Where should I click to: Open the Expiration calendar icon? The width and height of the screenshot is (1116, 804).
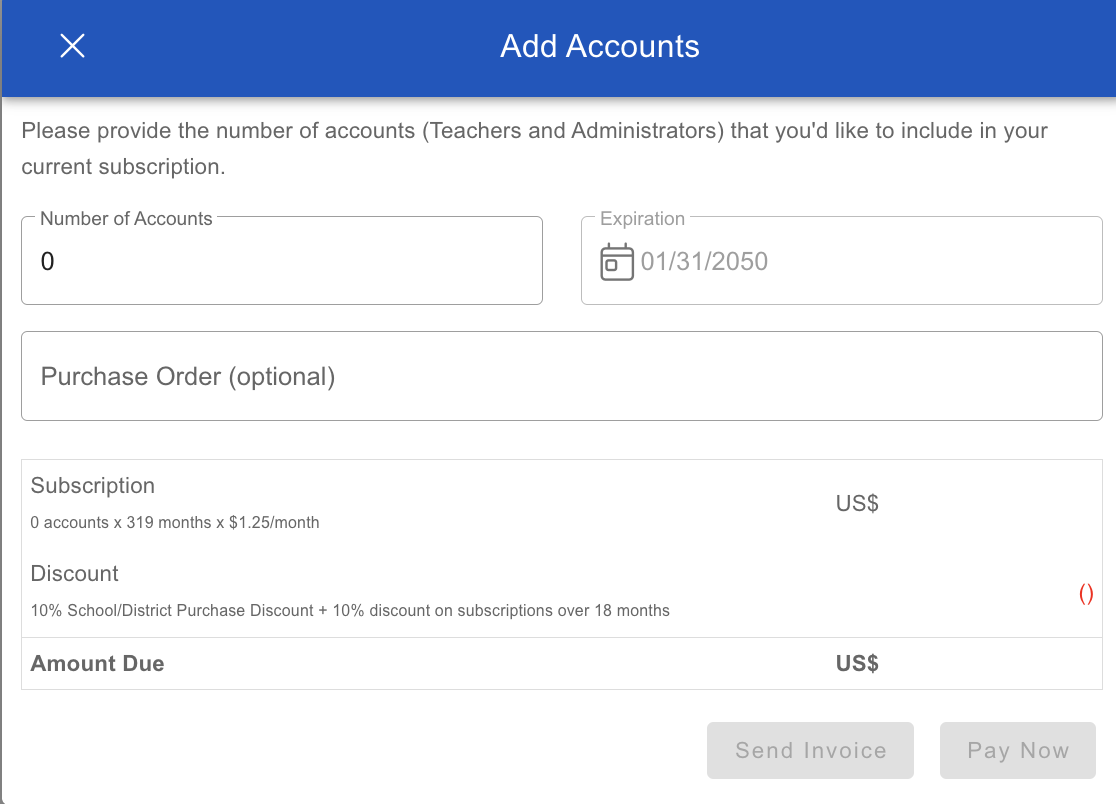click(x=616, y=262)
